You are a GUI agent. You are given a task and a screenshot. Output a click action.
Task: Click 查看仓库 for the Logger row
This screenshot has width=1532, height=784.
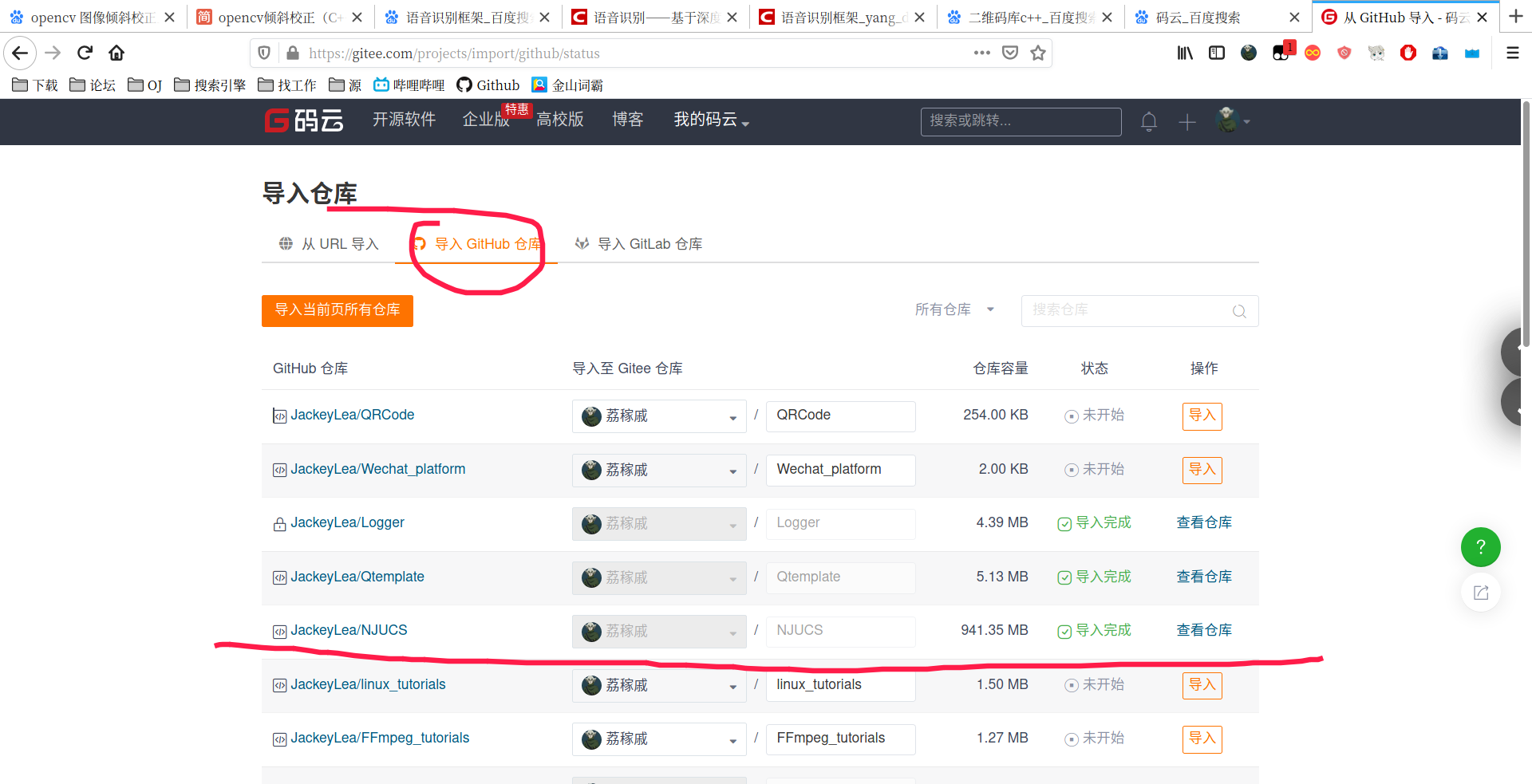click(x=1204, y=522)
